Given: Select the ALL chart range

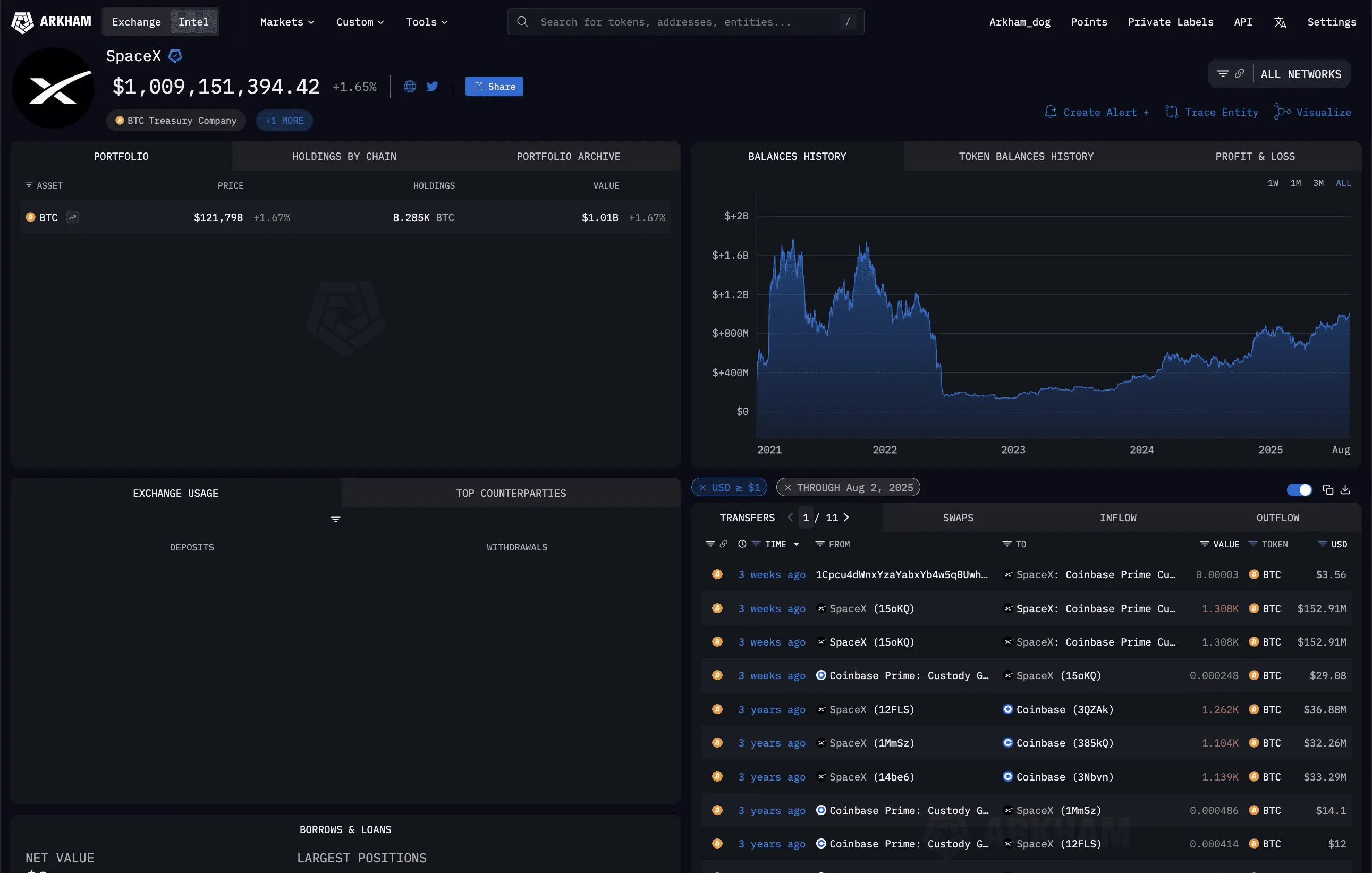Looking at the screenshot, I should click(1343, 183).
